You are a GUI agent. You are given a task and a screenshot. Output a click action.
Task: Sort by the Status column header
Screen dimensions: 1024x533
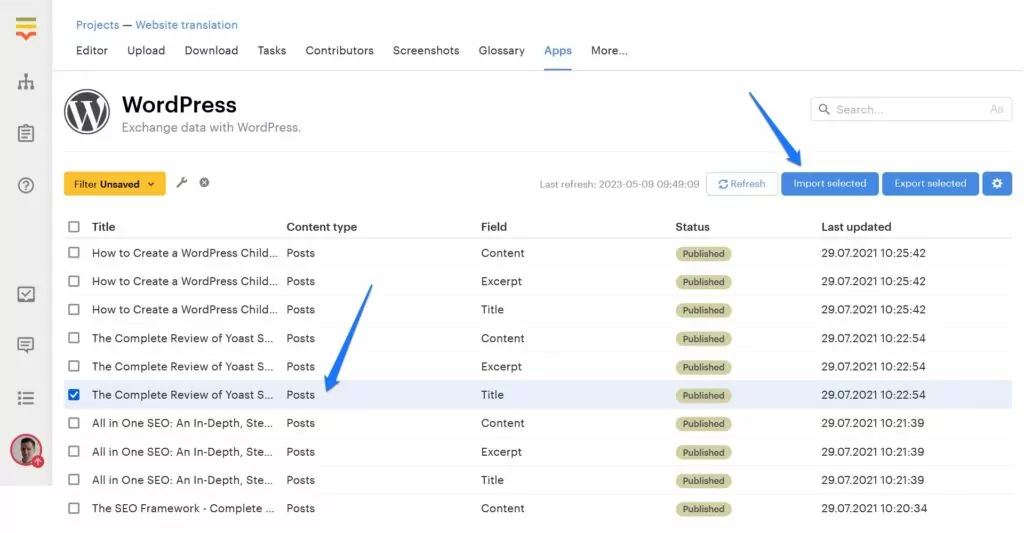click(x=692, y=227)
